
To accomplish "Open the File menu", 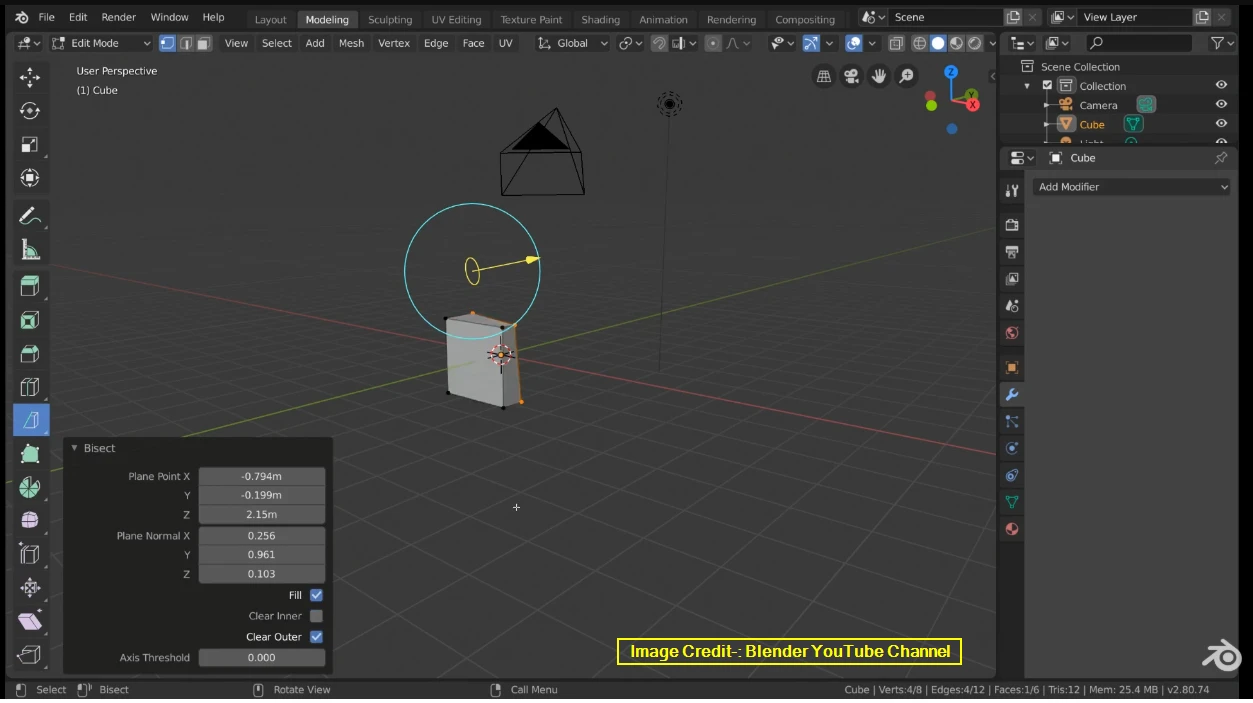I will pyautogui.click(x=46, y=17).
